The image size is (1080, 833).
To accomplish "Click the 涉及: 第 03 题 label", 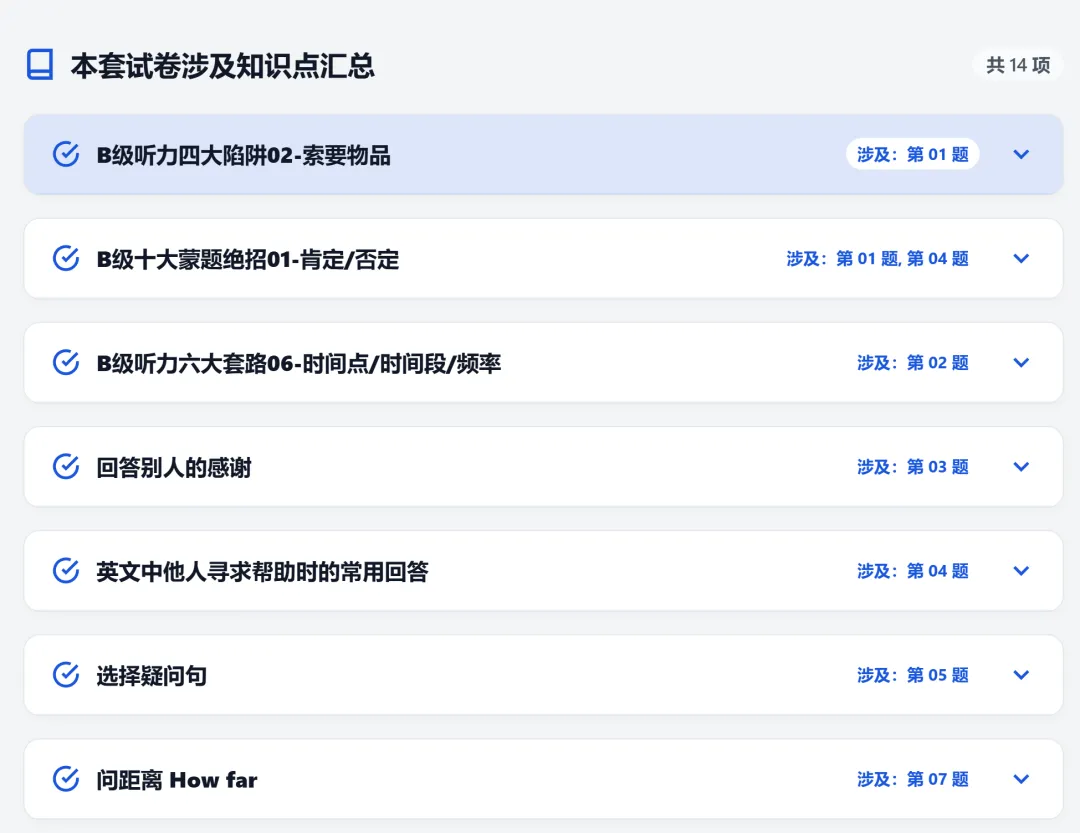I will tap(913, 466).
